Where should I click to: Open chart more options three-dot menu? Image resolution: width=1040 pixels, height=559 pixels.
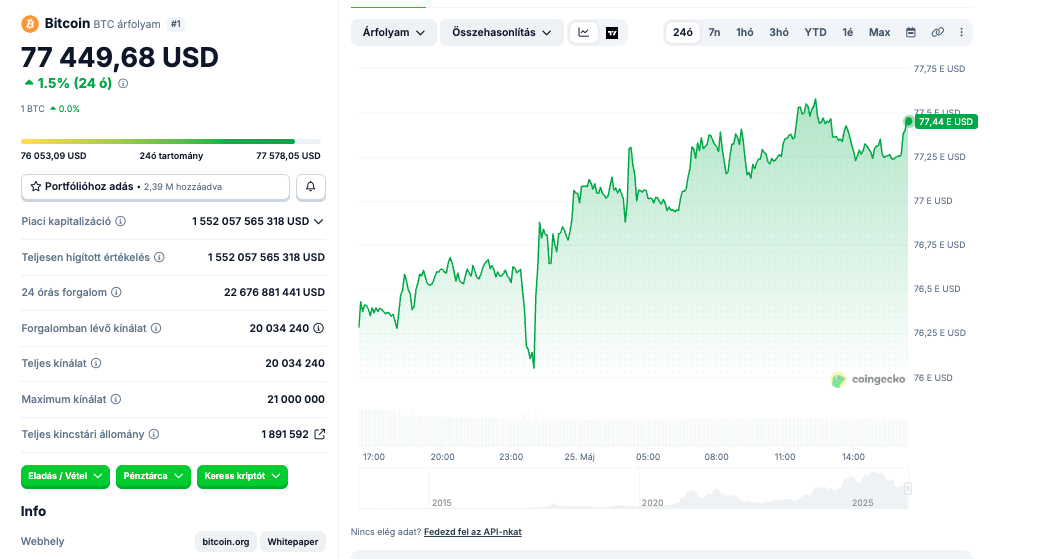pos(961,32)
